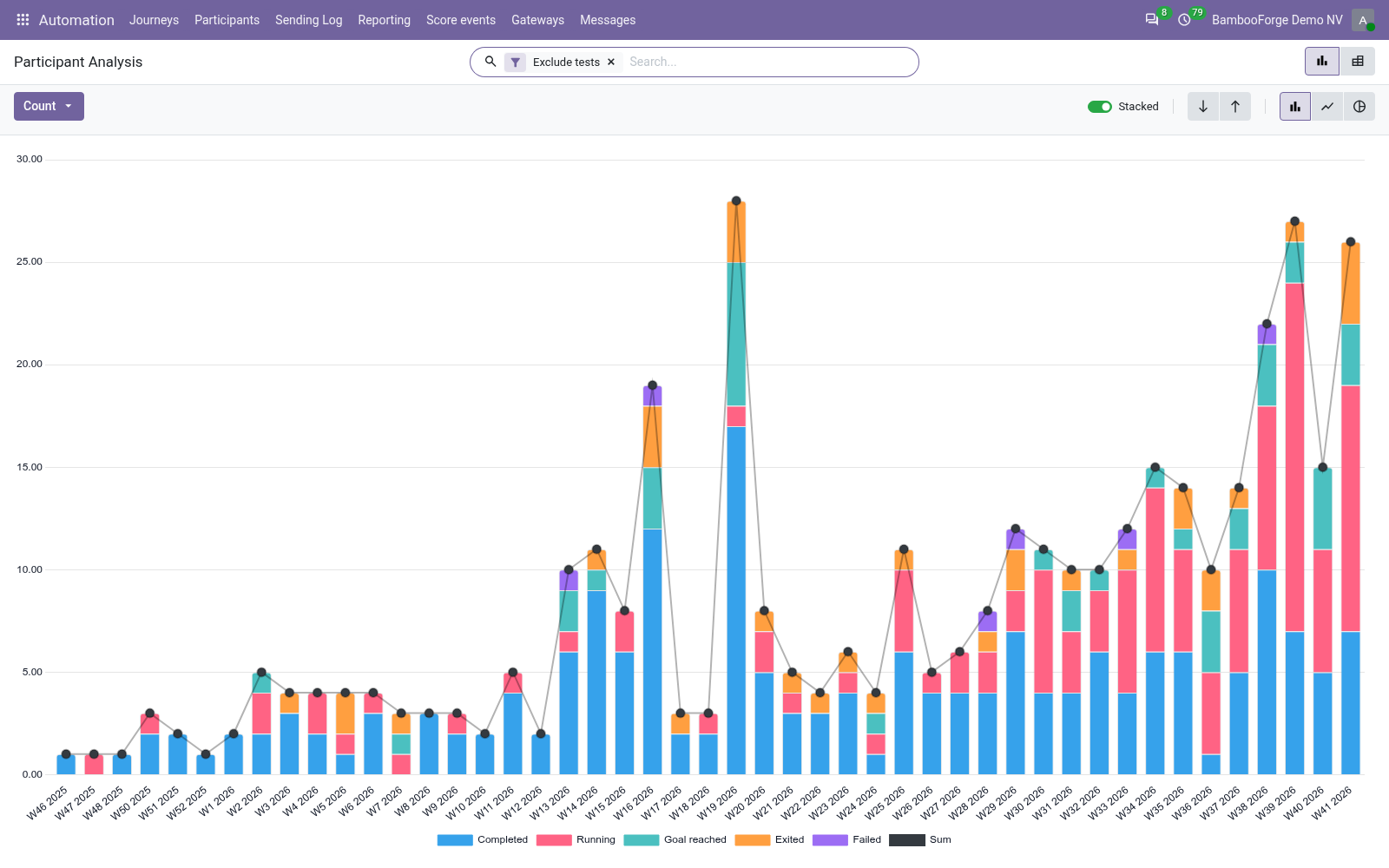The image size is (1389, 868).
Task: Toggle Running series in legend
Action: click(576, 839)
